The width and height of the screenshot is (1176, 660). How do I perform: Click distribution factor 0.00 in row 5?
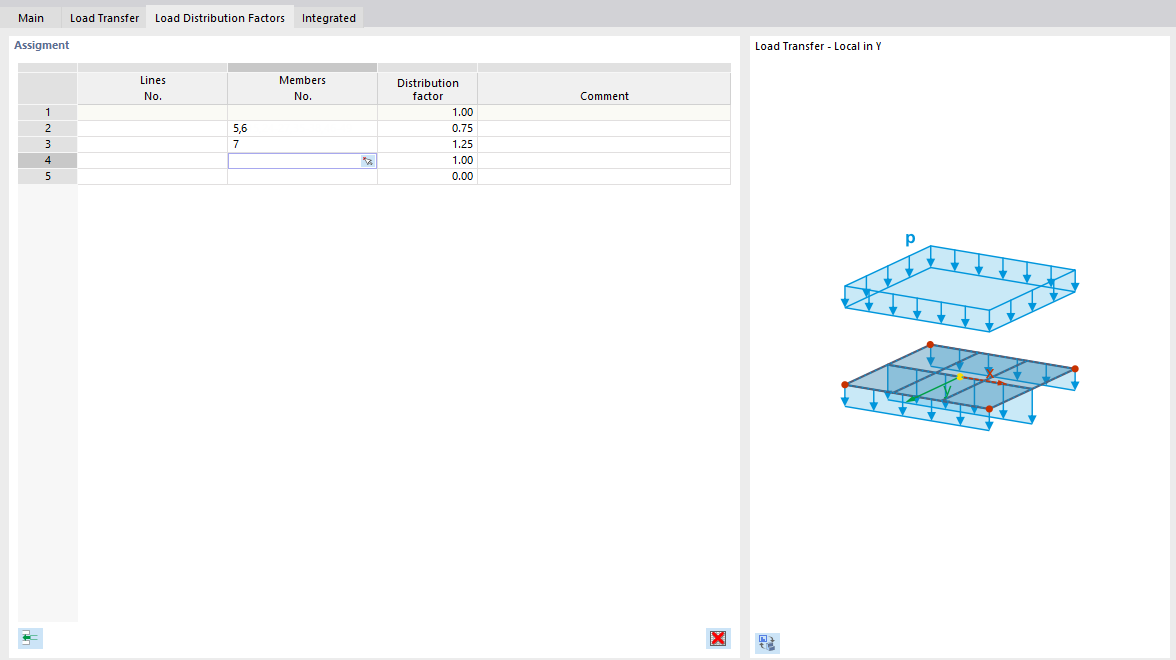(428, 176)
